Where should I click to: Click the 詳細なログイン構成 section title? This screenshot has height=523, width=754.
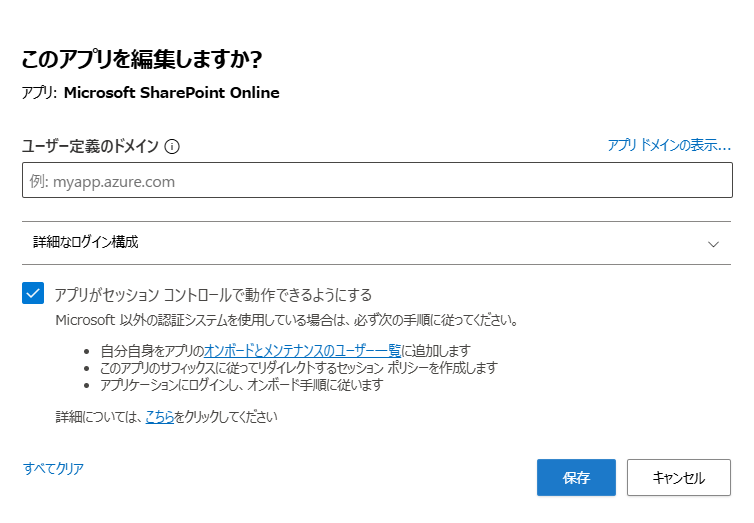tap(85, 242)
